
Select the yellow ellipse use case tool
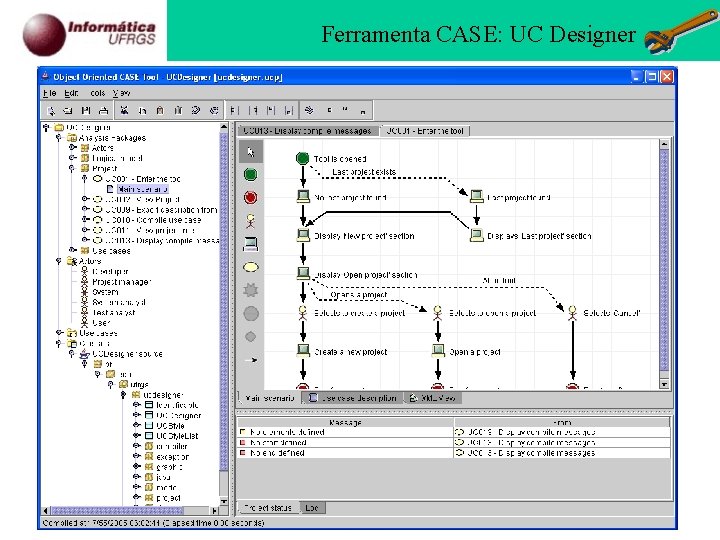251,267
